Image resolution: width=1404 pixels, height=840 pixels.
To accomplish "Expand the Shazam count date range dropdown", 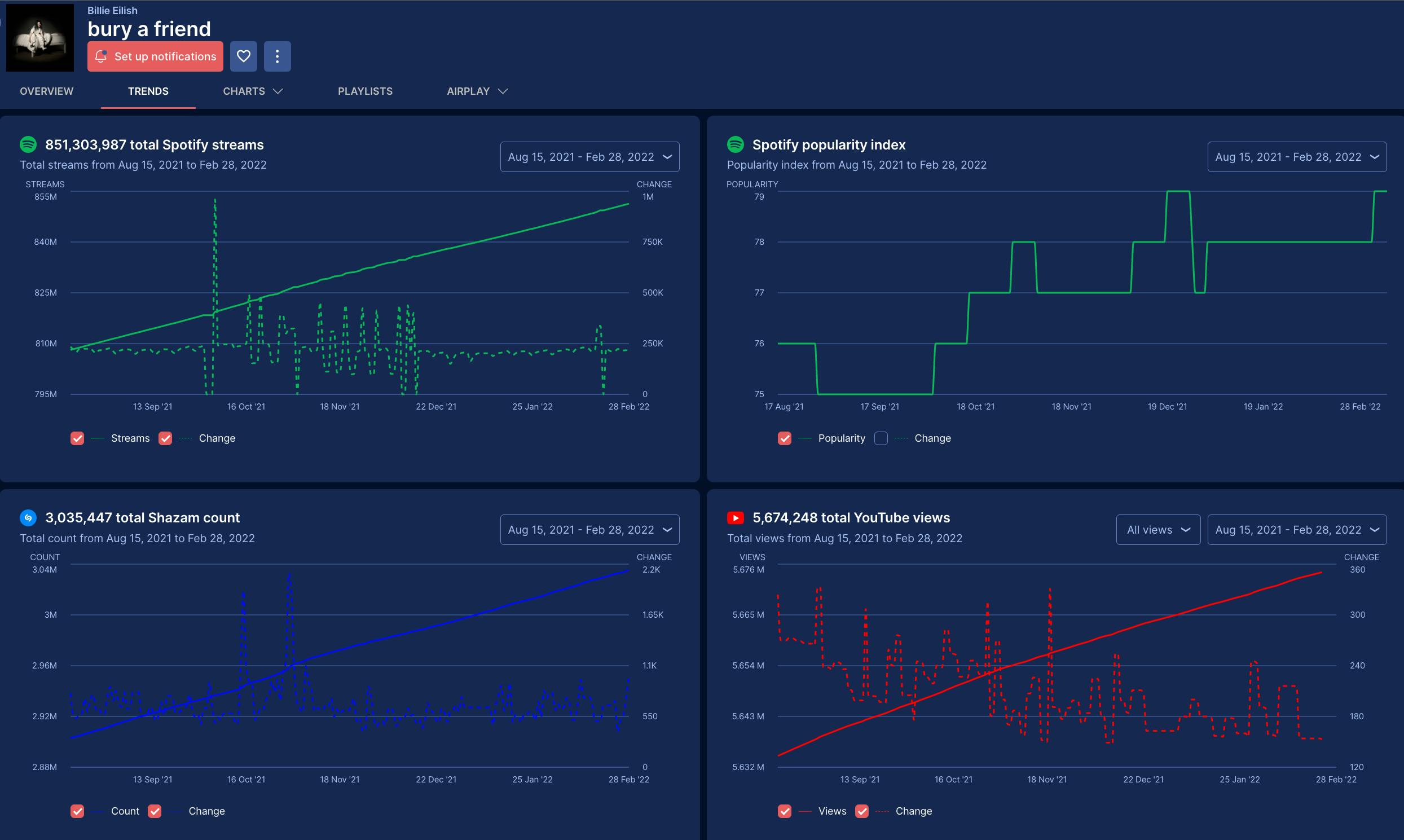I will [589, 530].
